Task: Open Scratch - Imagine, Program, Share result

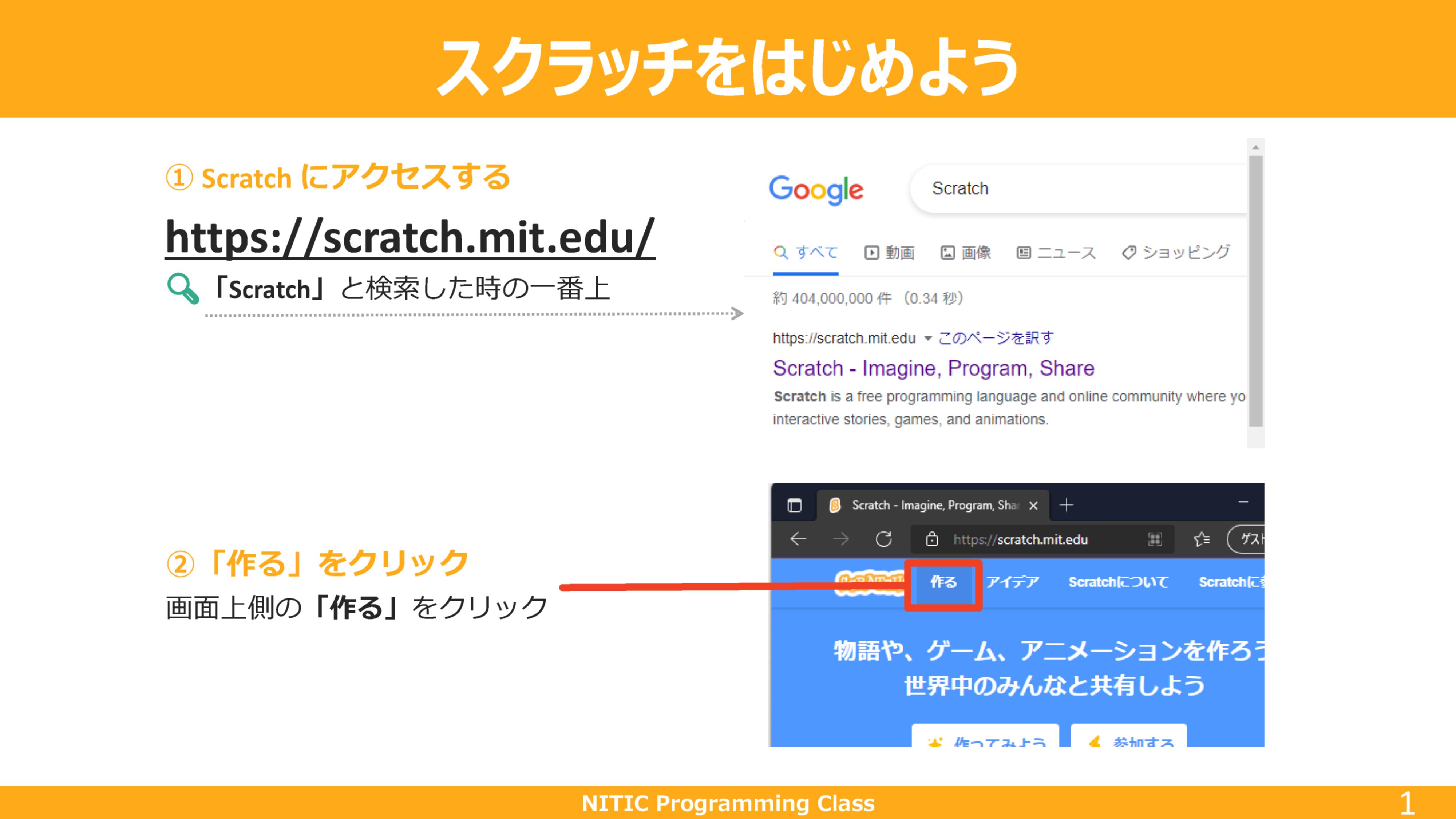Action: [933, 368]
